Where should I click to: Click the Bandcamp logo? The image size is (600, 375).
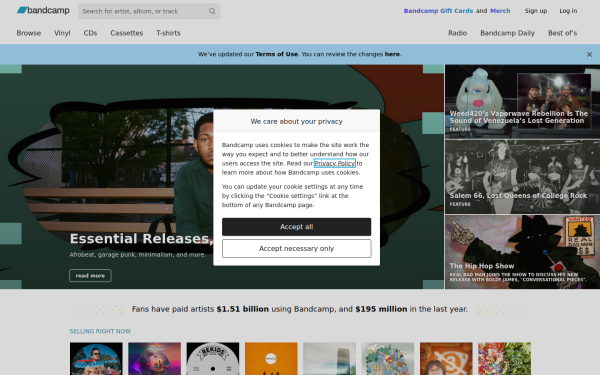coord(43,10)
